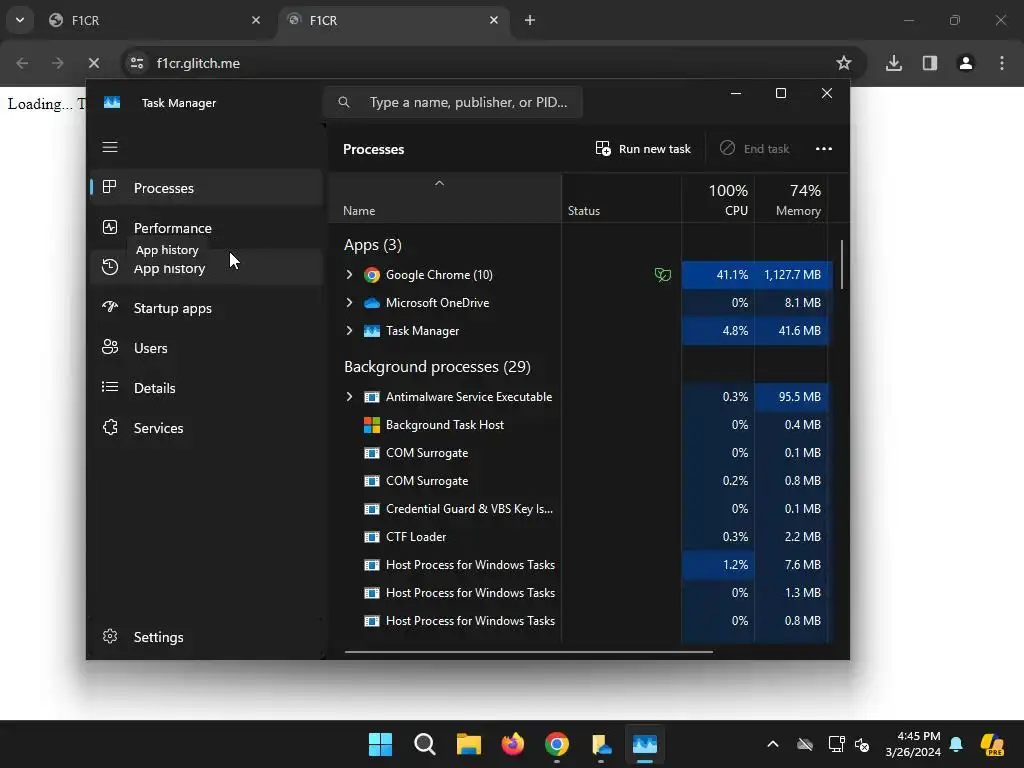Click the Google Chrome process icon
Screen dimensions: 1024x768
coord(372,275)
